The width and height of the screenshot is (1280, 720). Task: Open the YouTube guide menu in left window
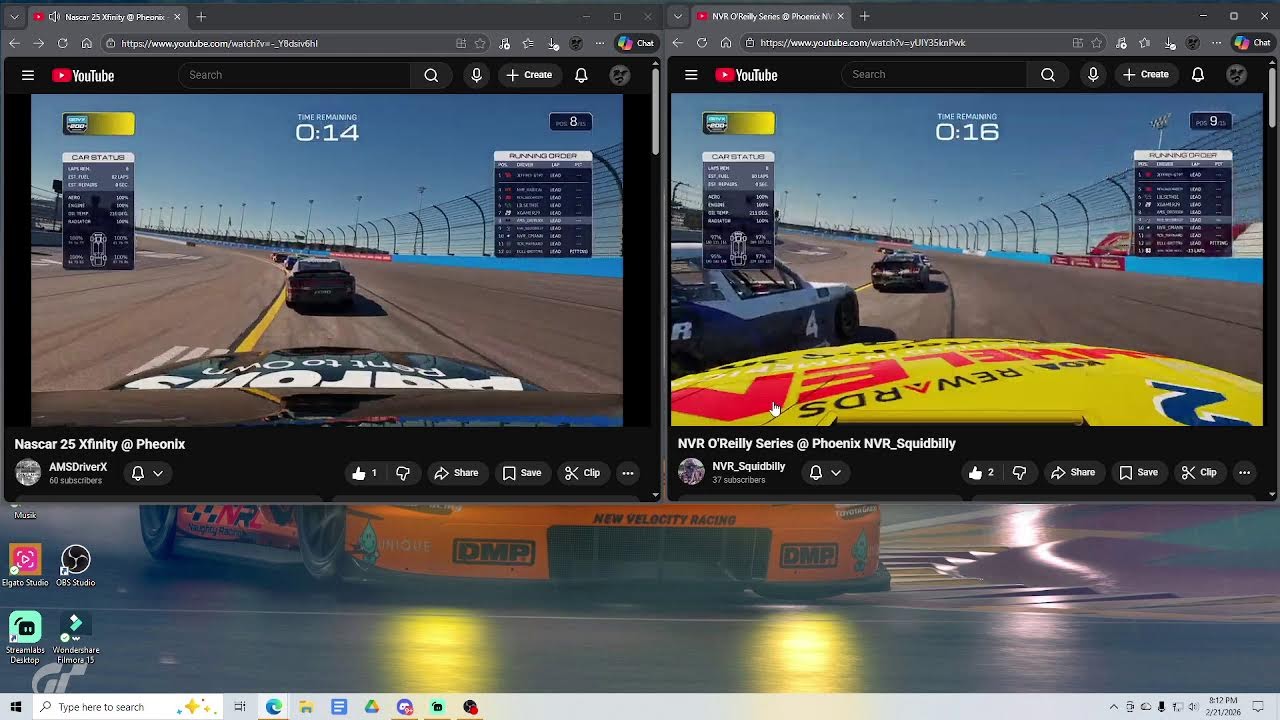pos(28,75)
